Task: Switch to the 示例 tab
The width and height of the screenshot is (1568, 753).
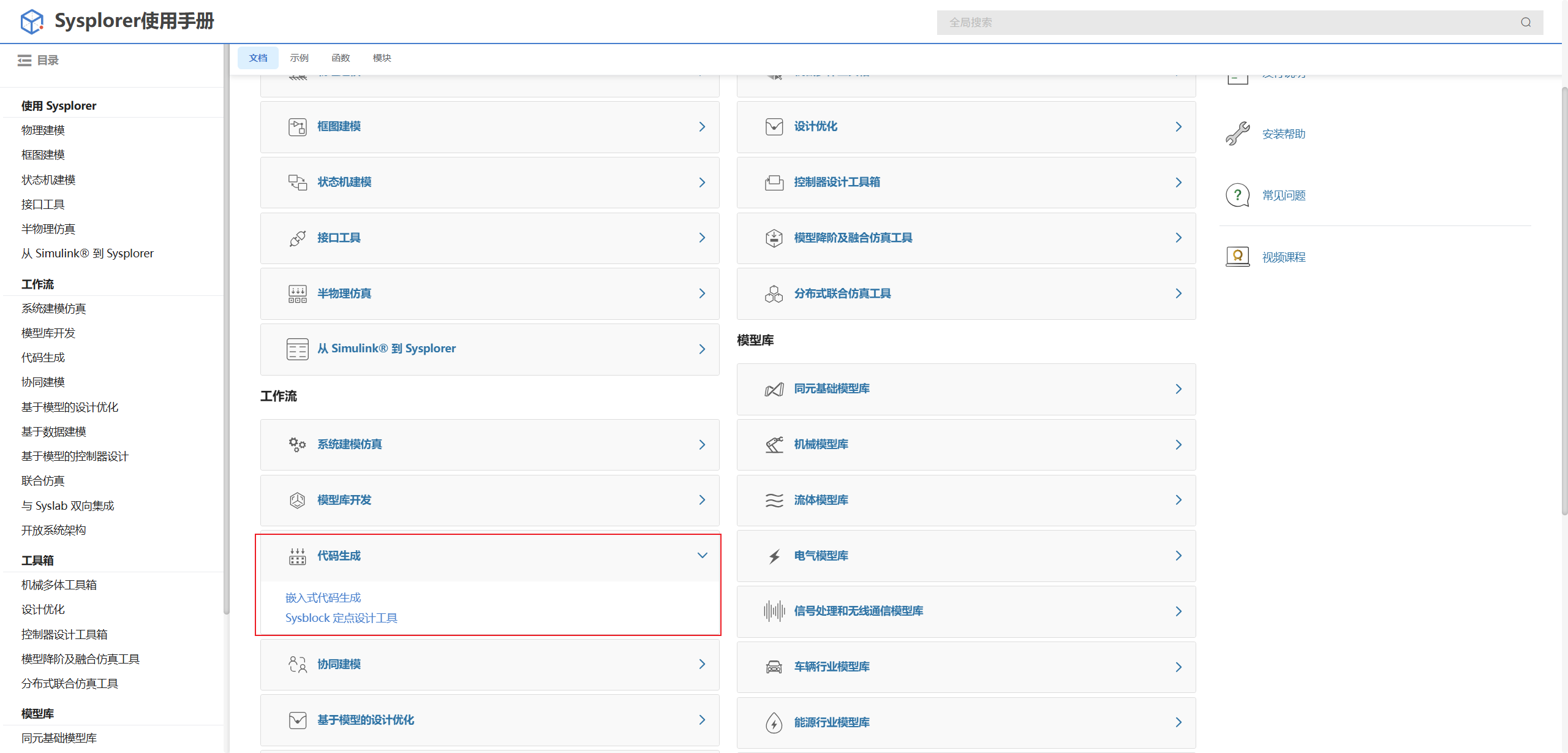Action: click(300, 58)
